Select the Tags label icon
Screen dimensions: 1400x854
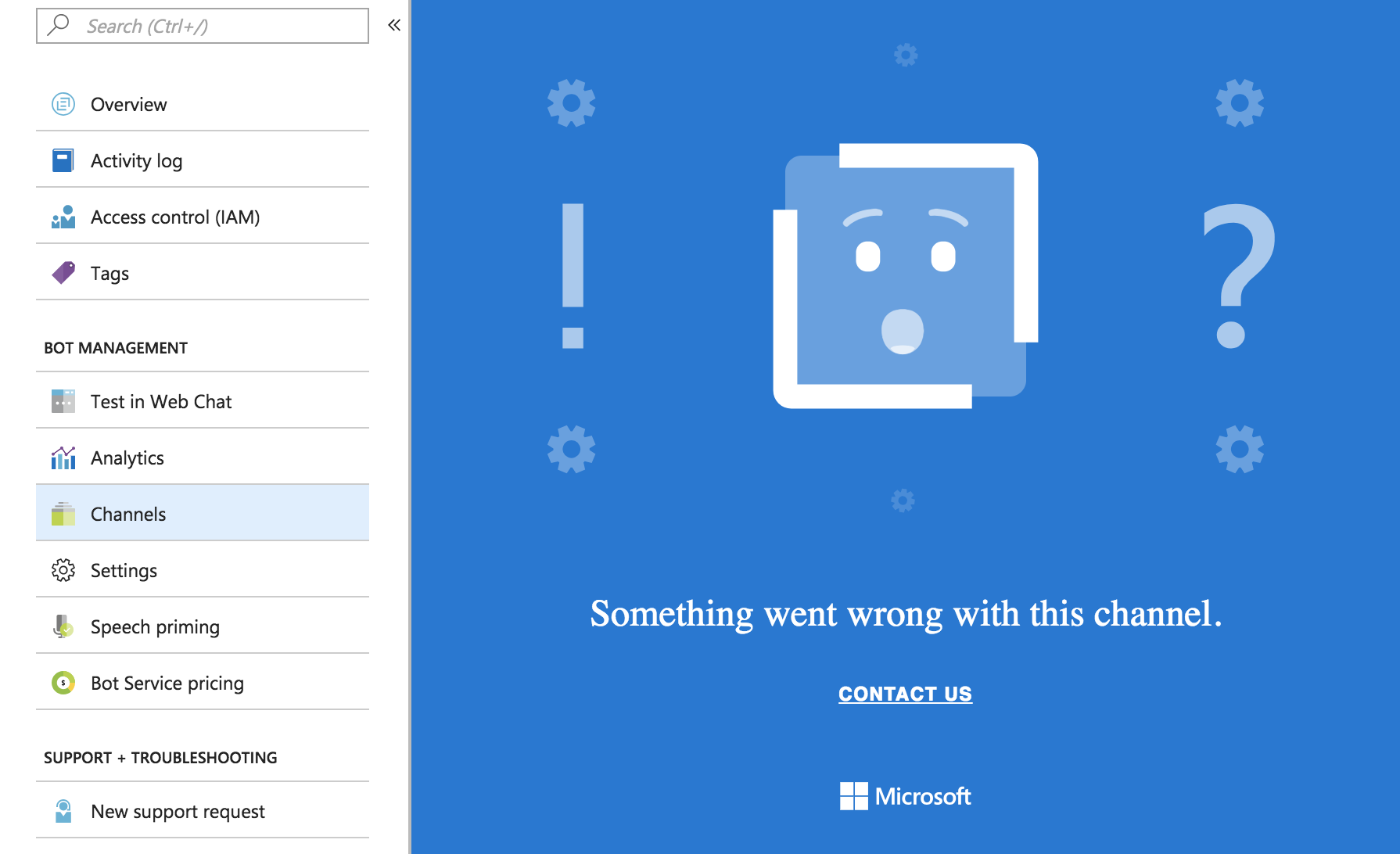(x=63, y=272)
